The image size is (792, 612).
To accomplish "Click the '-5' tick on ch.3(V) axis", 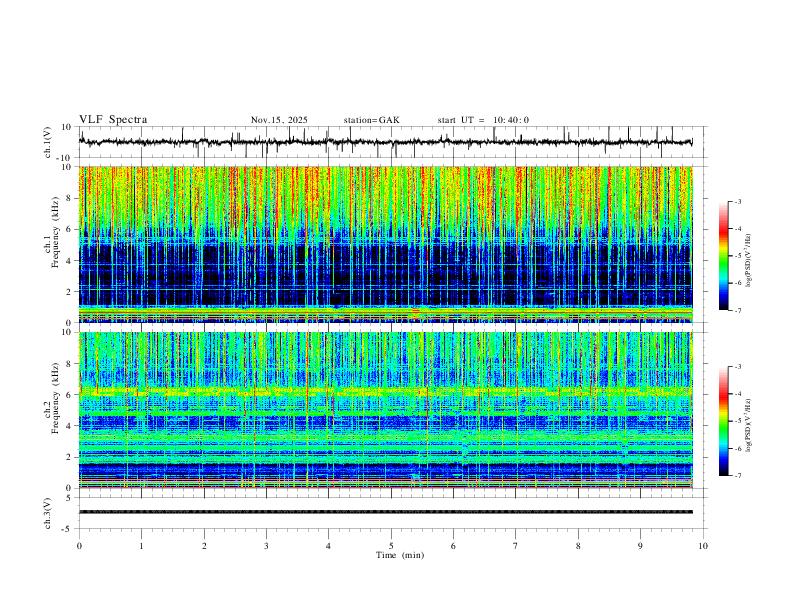I will pyautogui.click(x=68, y=529).
